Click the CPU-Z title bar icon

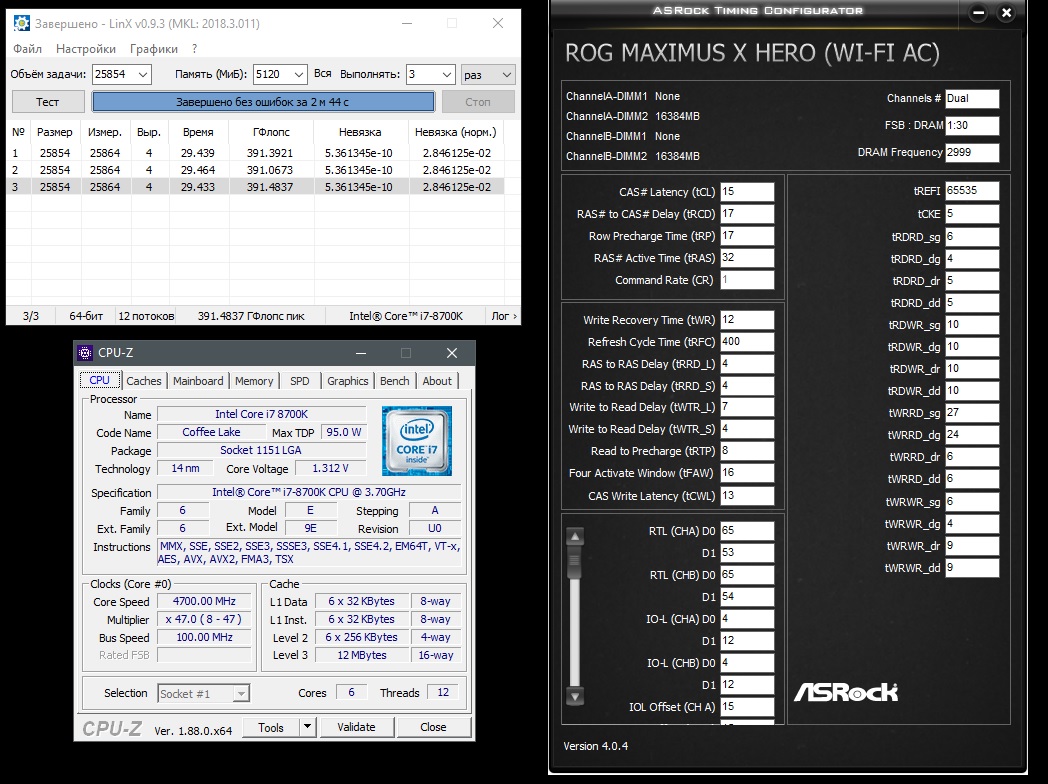(x=85, y=353)
